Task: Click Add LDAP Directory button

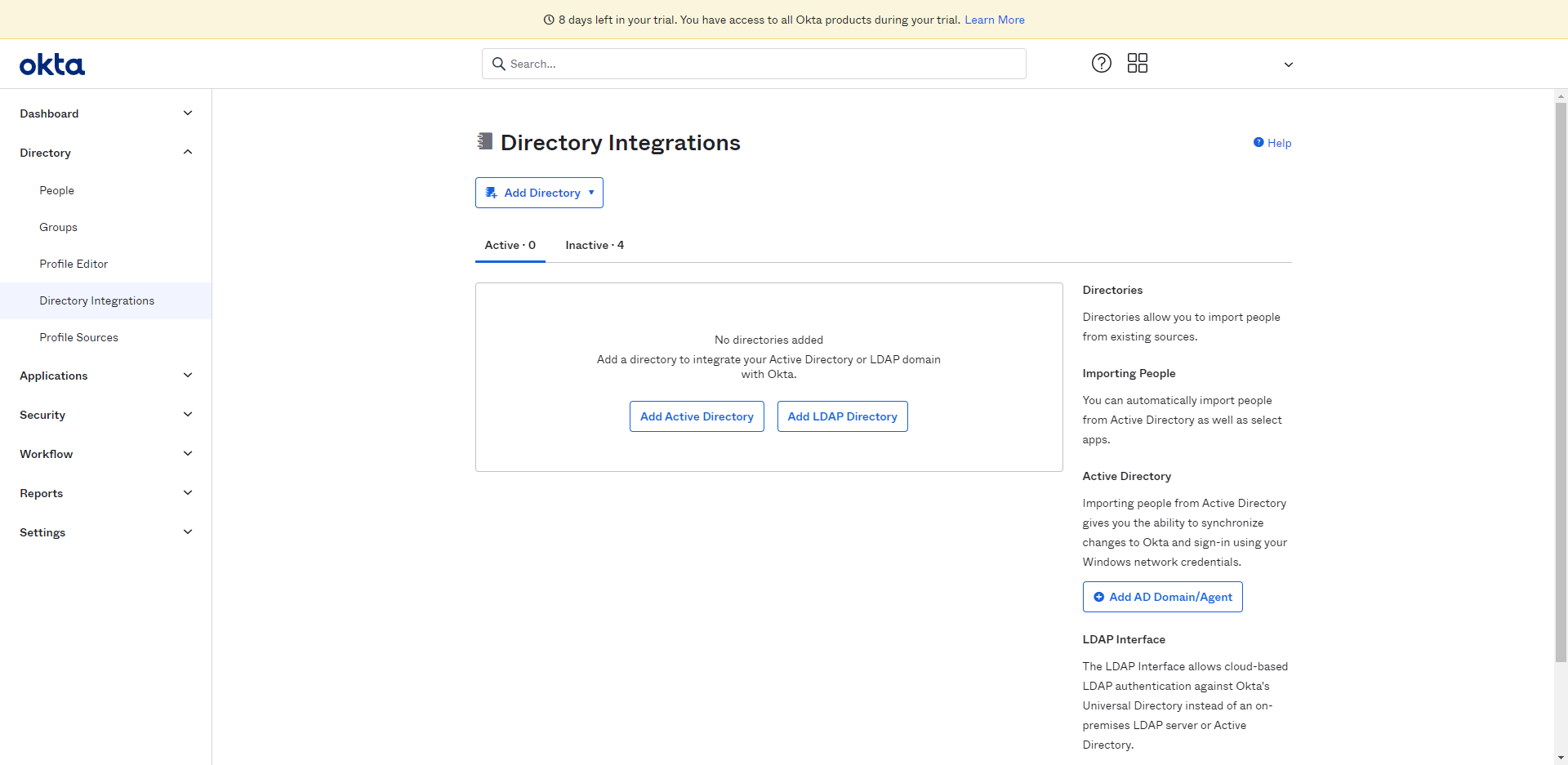Action: (x=842, y=416)
